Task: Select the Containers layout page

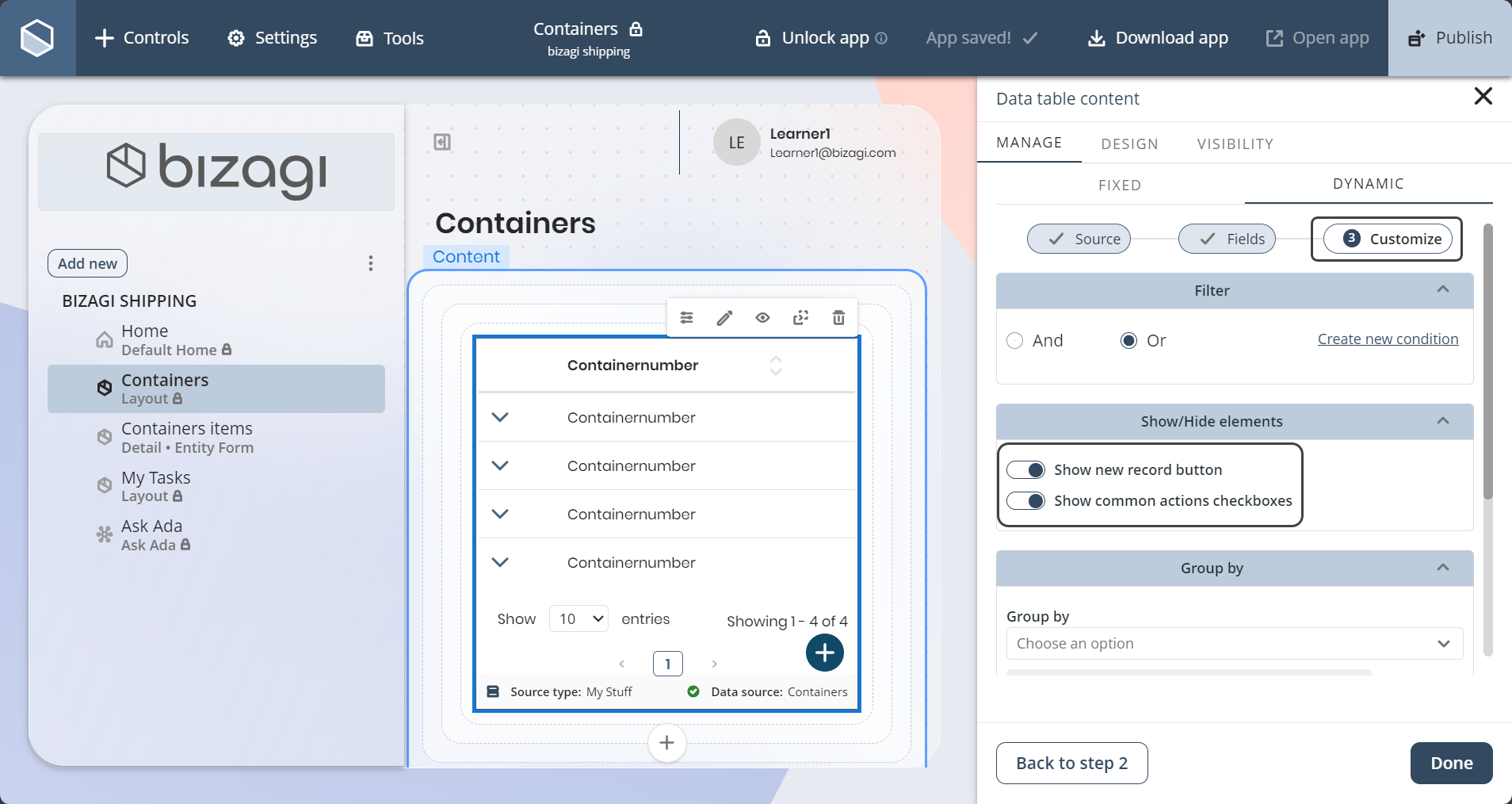Action: 216,389
